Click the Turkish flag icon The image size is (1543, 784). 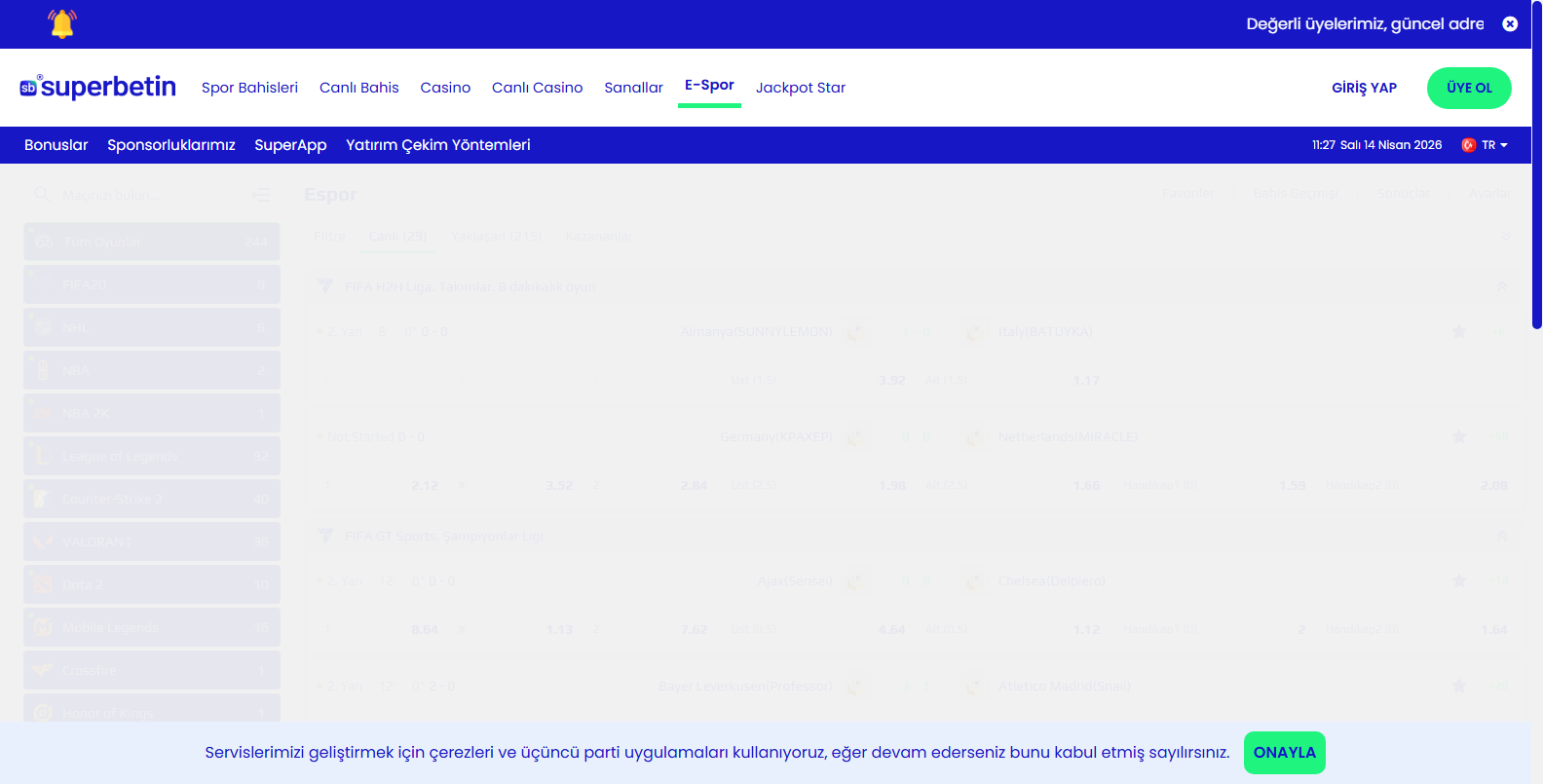pyautogui.click(x=1469, y=145)
